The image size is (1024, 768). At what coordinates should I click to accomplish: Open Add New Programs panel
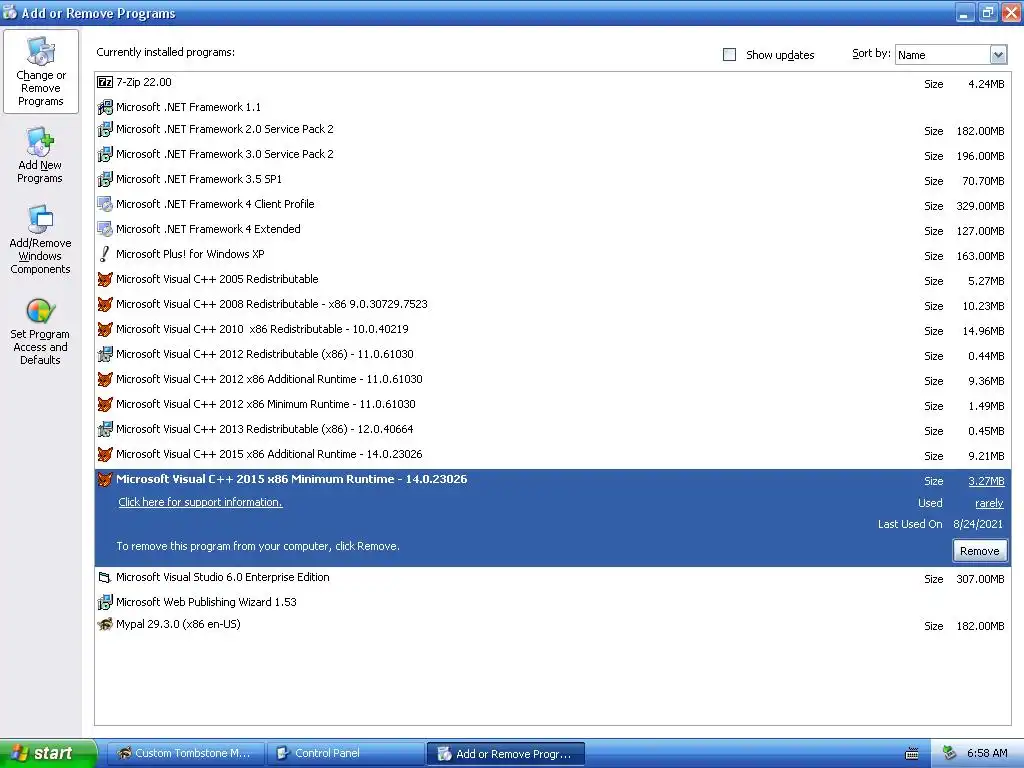pyautogui.click(x=40, y=155)
